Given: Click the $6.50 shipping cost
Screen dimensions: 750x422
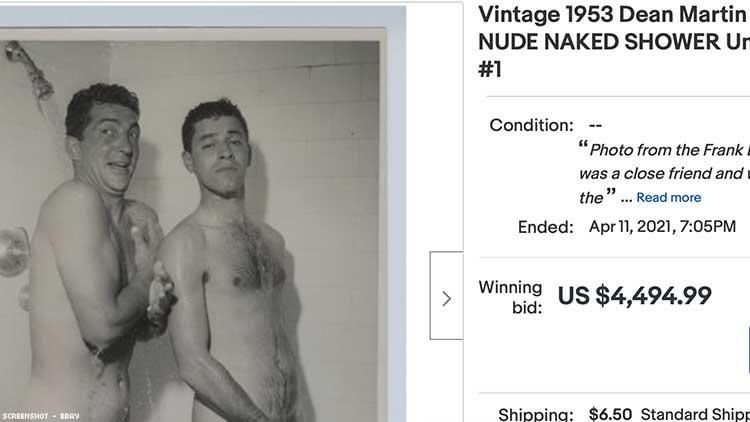Looking at the screenshot, I should click(x=609, y=414).
